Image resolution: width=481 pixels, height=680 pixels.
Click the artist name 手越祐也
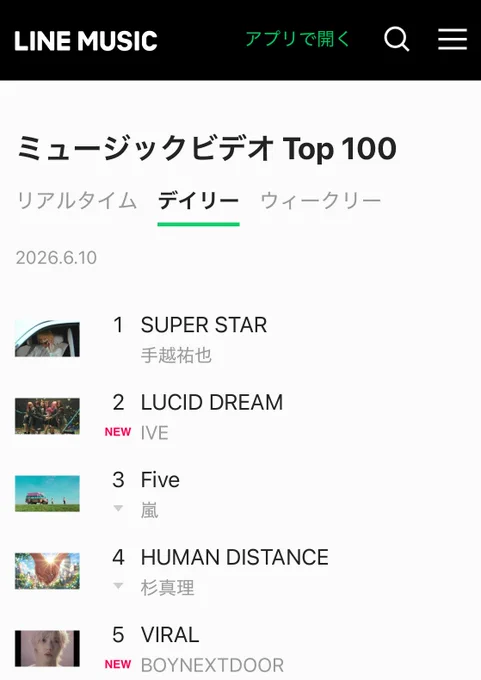176,355
